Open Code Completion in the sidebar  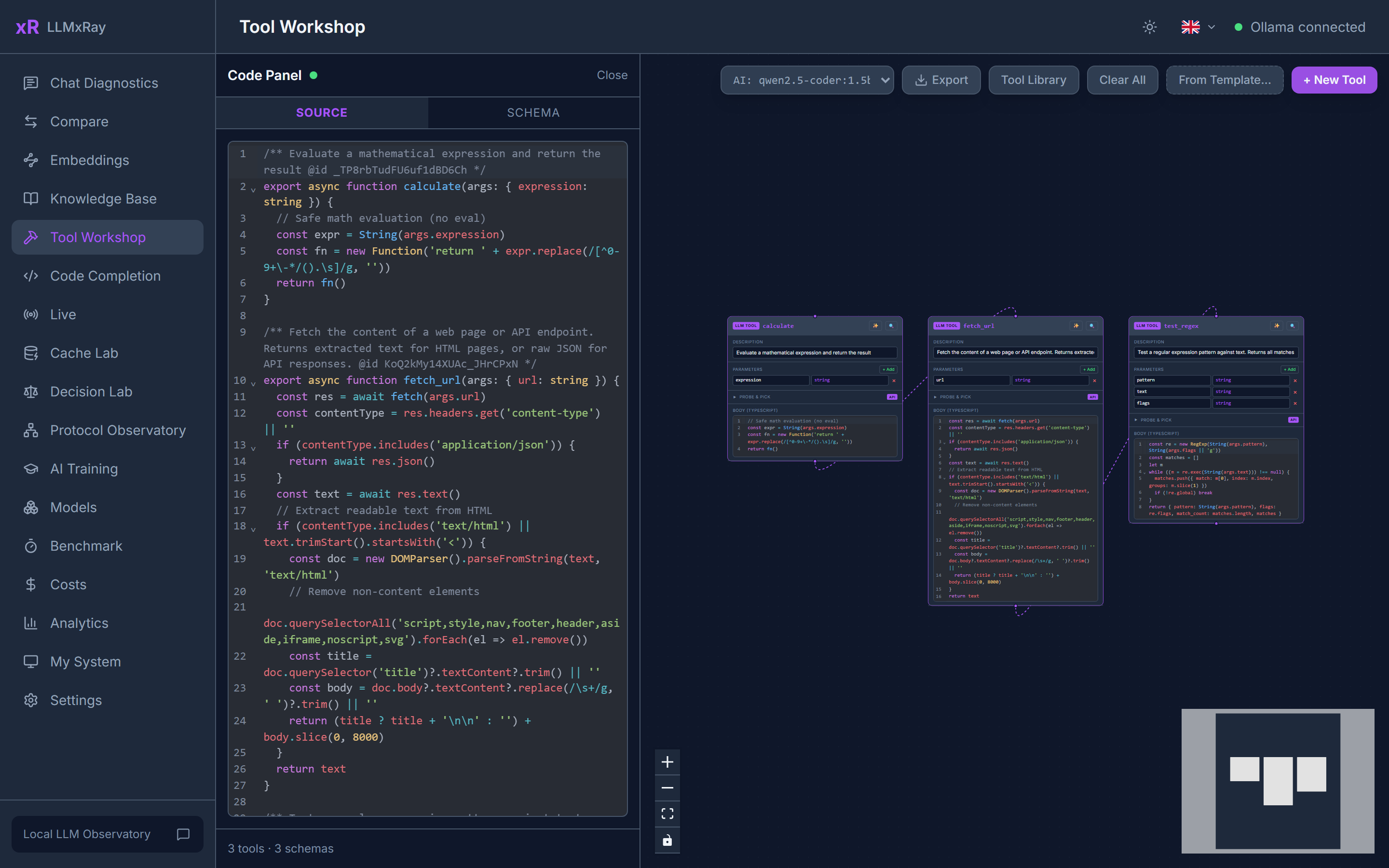pyautogui.click(x=108, y=275)
